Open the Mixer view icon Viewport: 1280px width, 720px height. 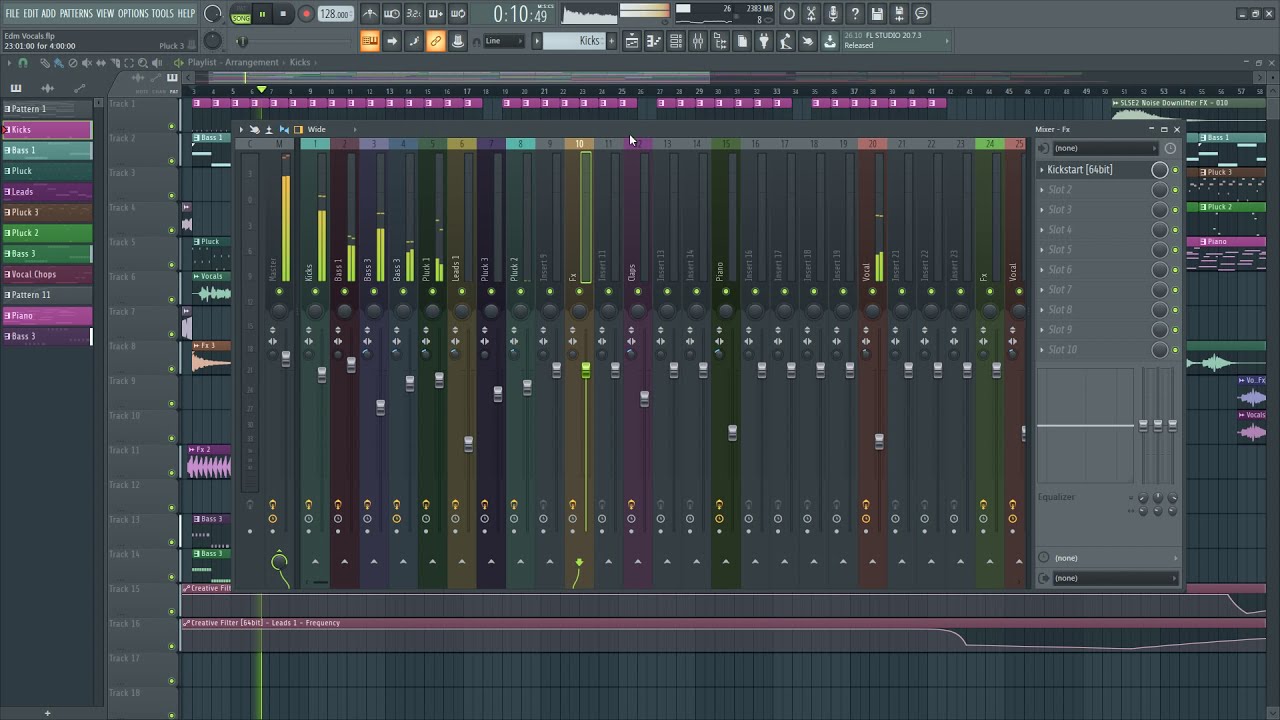point(697,41)
